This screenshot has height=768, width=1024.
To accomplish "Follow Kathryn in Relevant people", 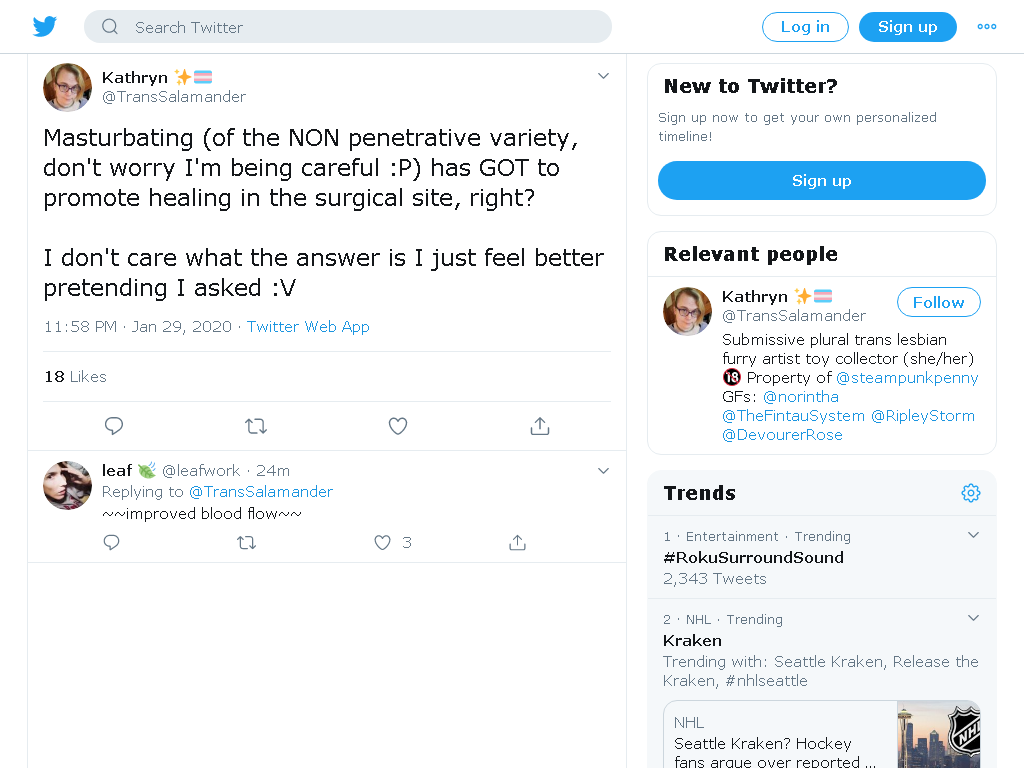I will tap(938, 302).
